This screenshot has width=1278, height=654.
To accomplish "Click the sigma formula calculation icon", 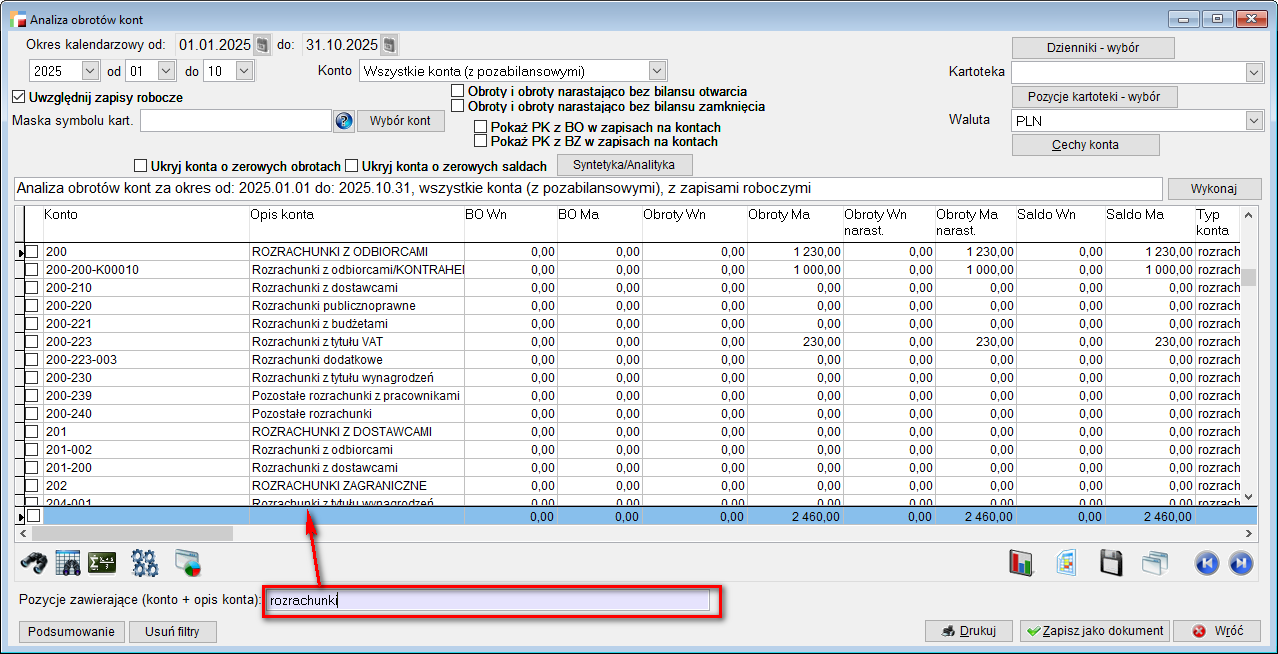I will tap(102, 563).
